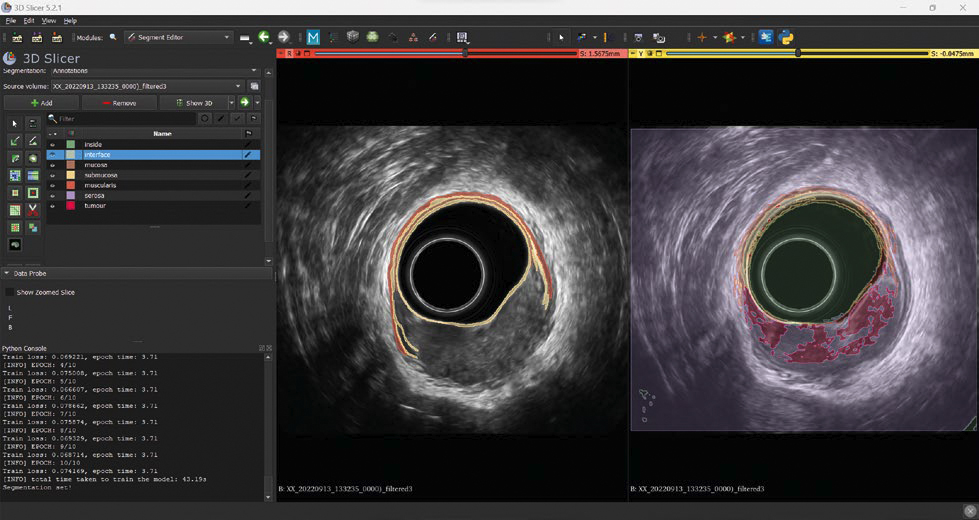The width and height of the screenshot is (979, 520).
Task: Open the Source volume dropdown
Action: 147,86
